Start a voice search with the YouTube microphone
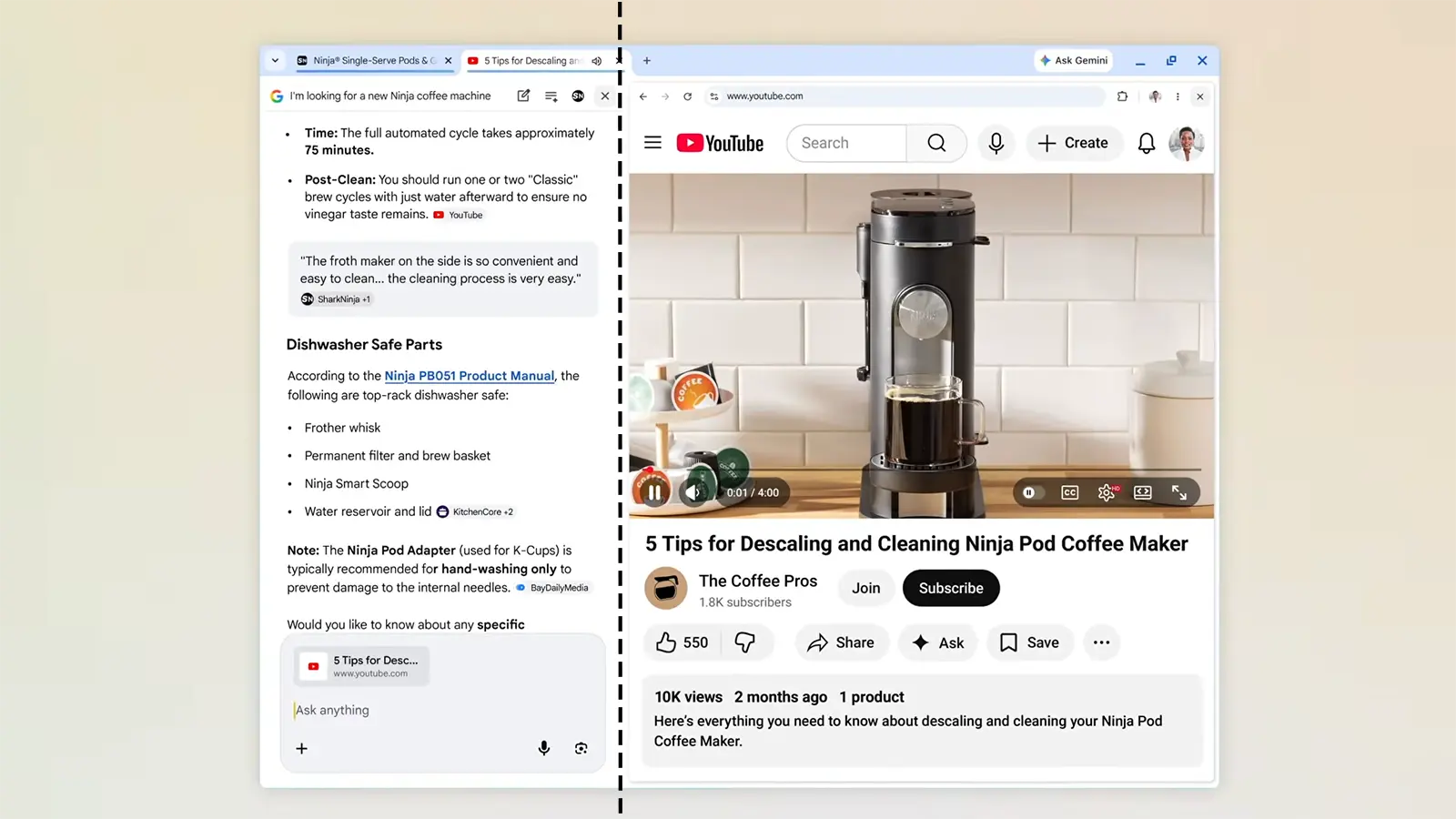 tap(996, 143)
